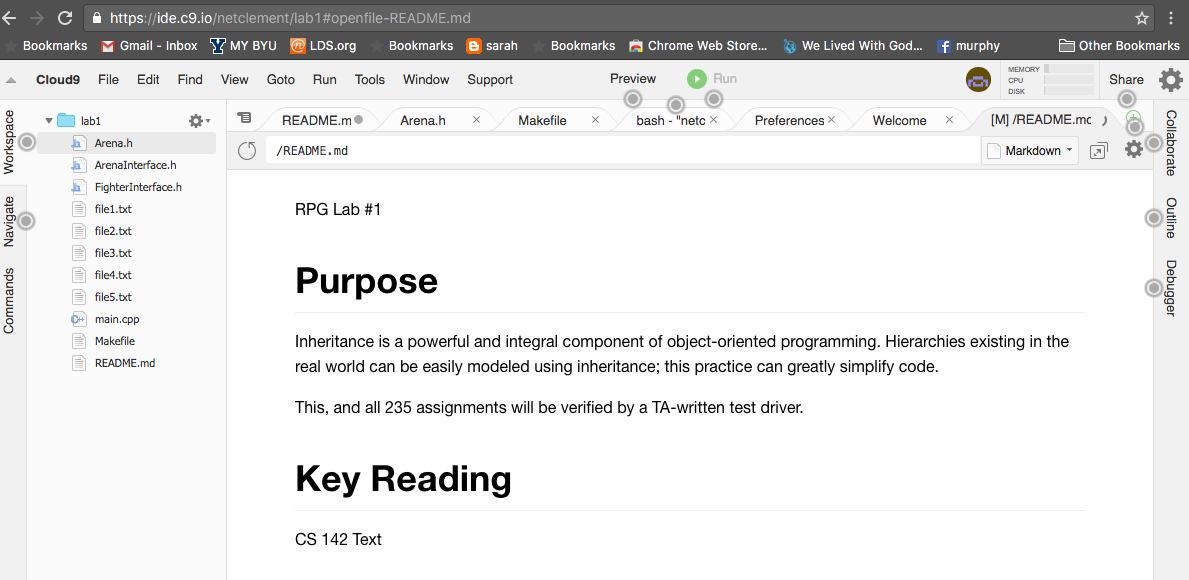Image resolution: width=1189 pixels, height=580 pixels.
Task: Close the Preferences tab
Action: click(831, 120)
